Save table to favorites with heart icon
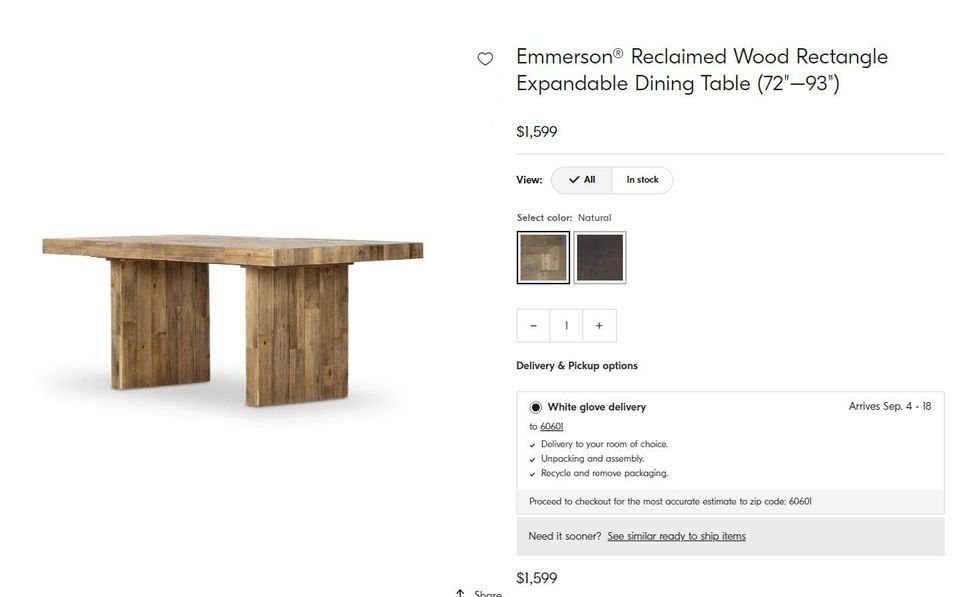Image resolution: width=960 pixels, height=597 pixels. (485, 59)
